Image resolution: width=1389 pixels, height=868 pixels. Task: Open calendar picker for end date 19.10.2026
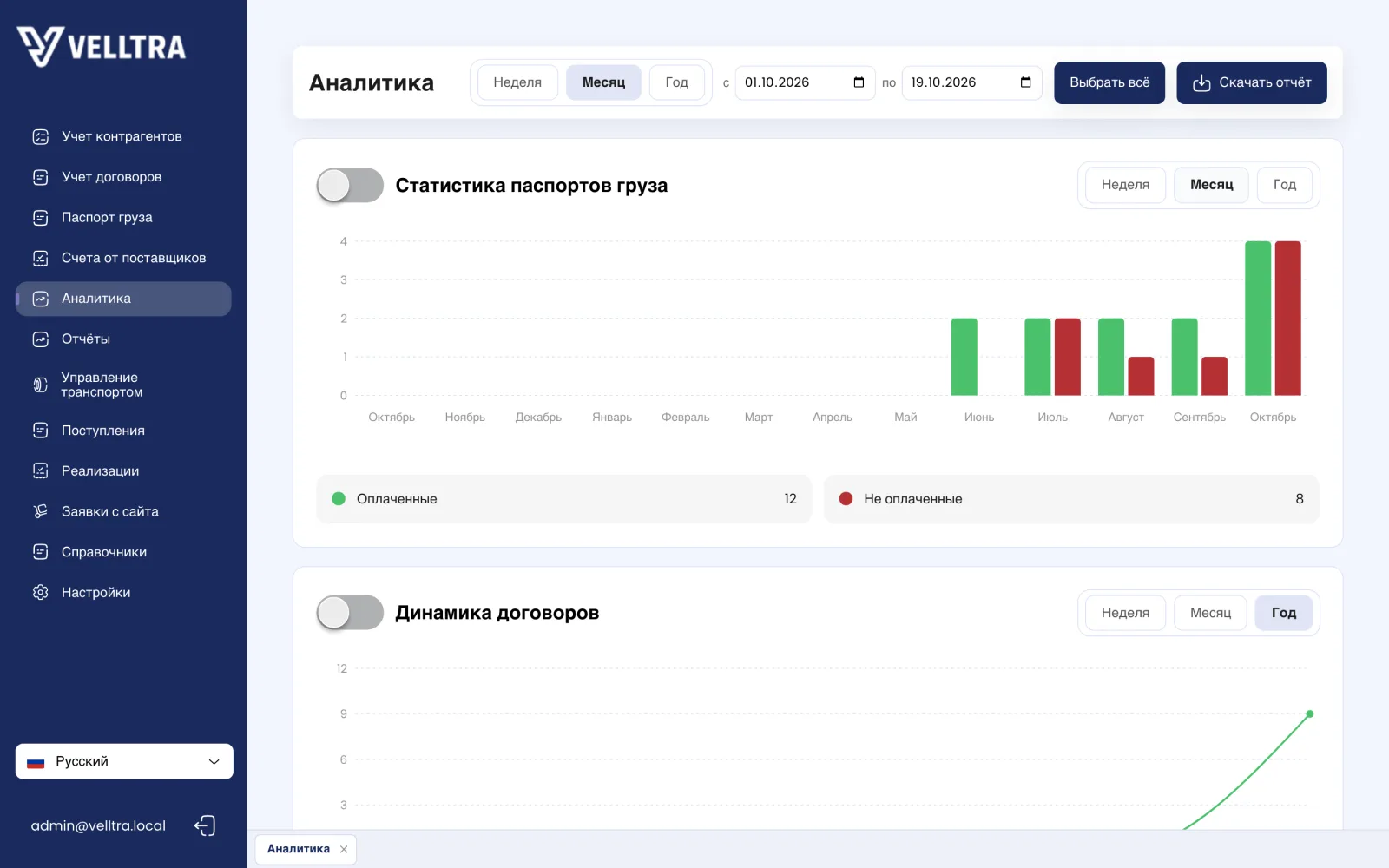1025,82
